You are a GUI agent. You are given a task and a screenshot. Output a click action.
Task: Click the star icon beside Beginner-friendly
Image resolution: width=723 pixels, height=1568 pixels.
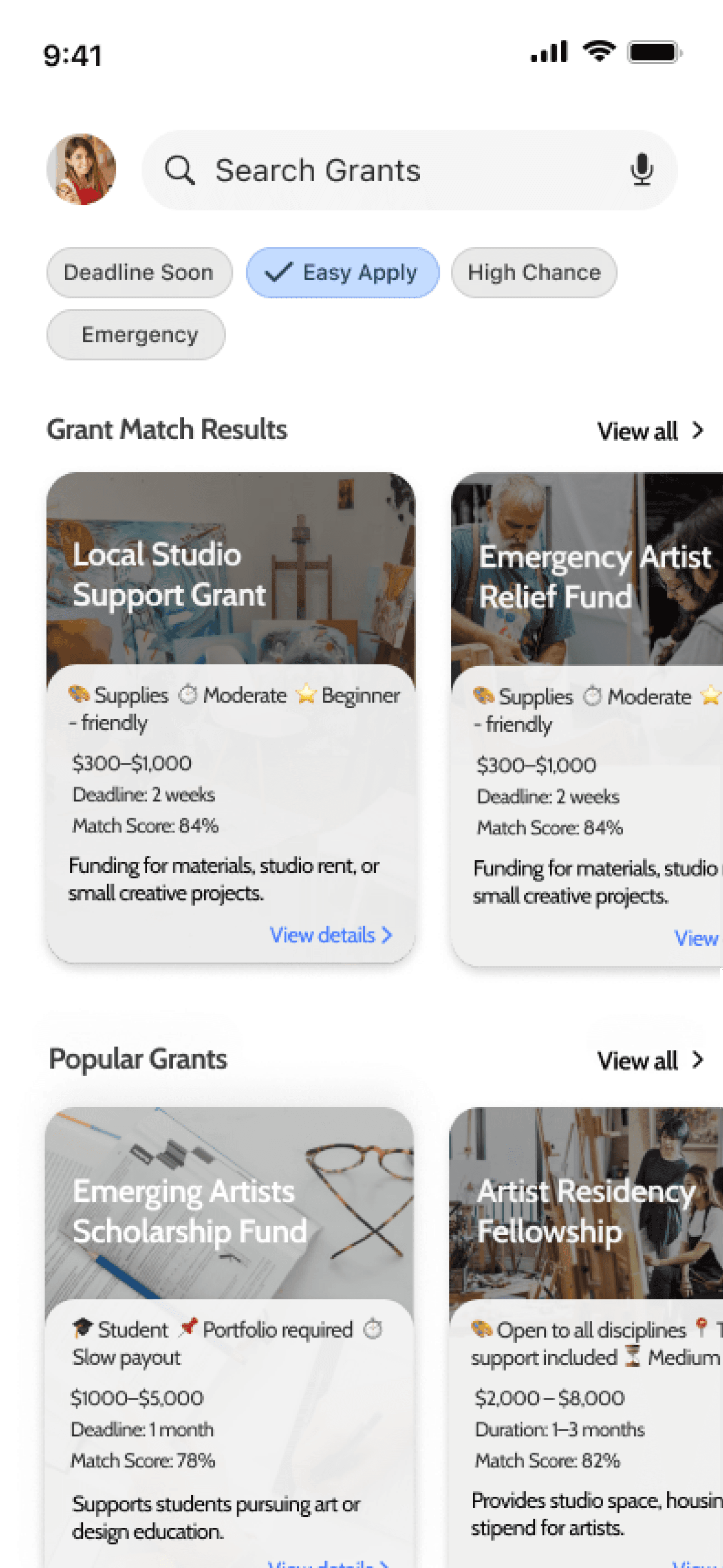[306, 693]
